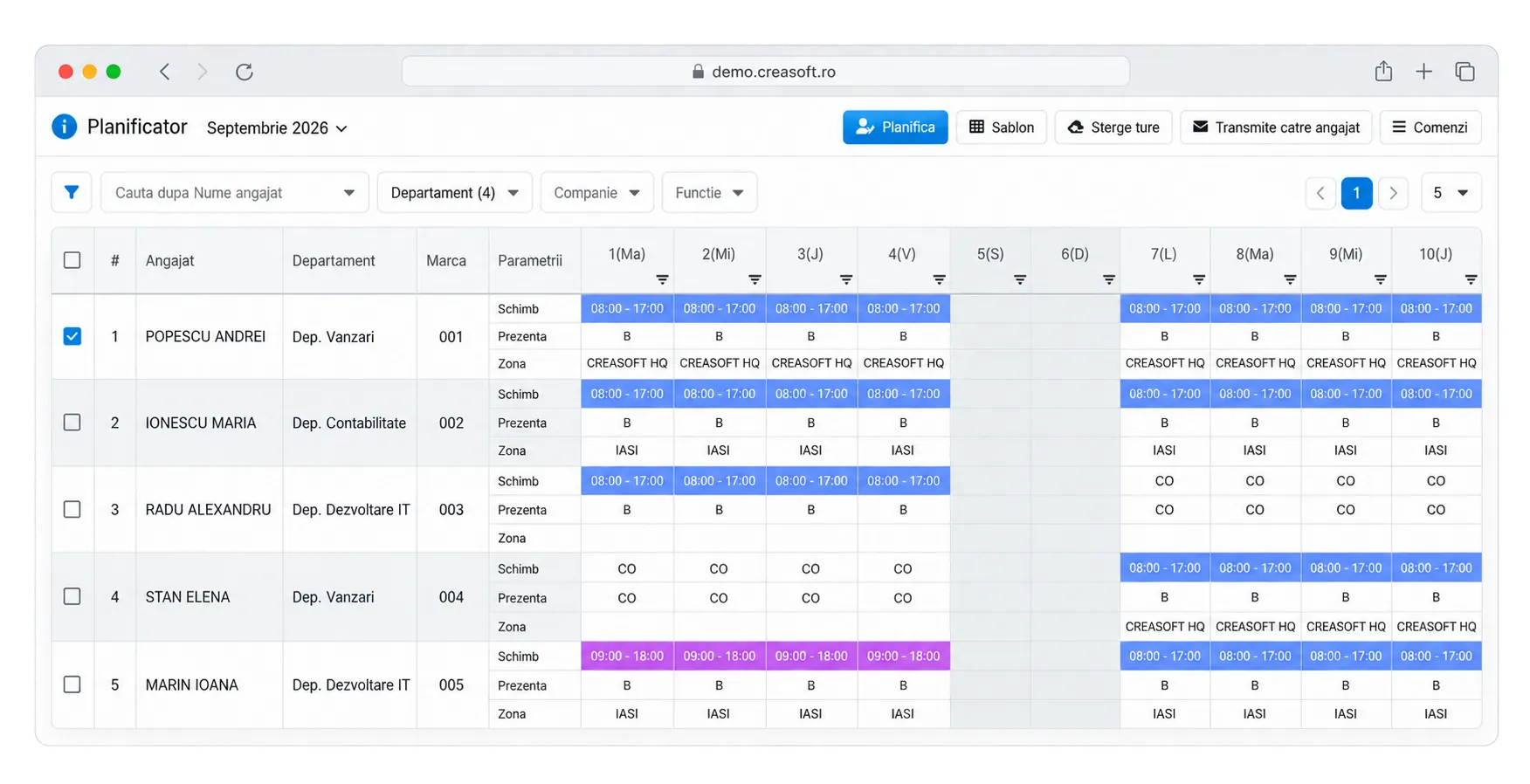1530x784 pixels.
Task: Click the Departament column header
Action: (349, 260)
